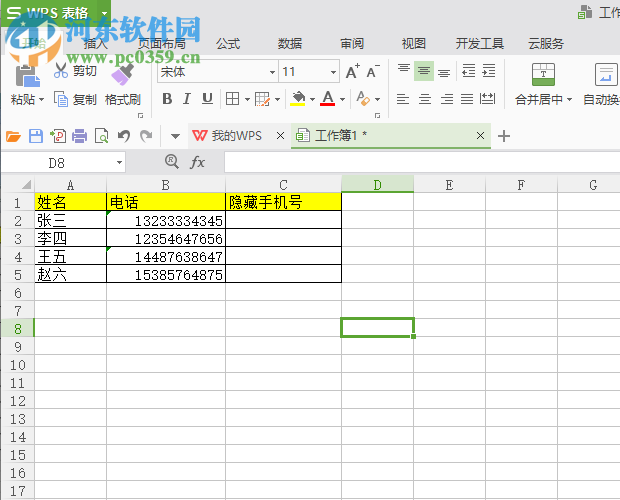This screenshot has width=620, height=500.
Task: Apply borders with the border icon
Action: (232, 98)
